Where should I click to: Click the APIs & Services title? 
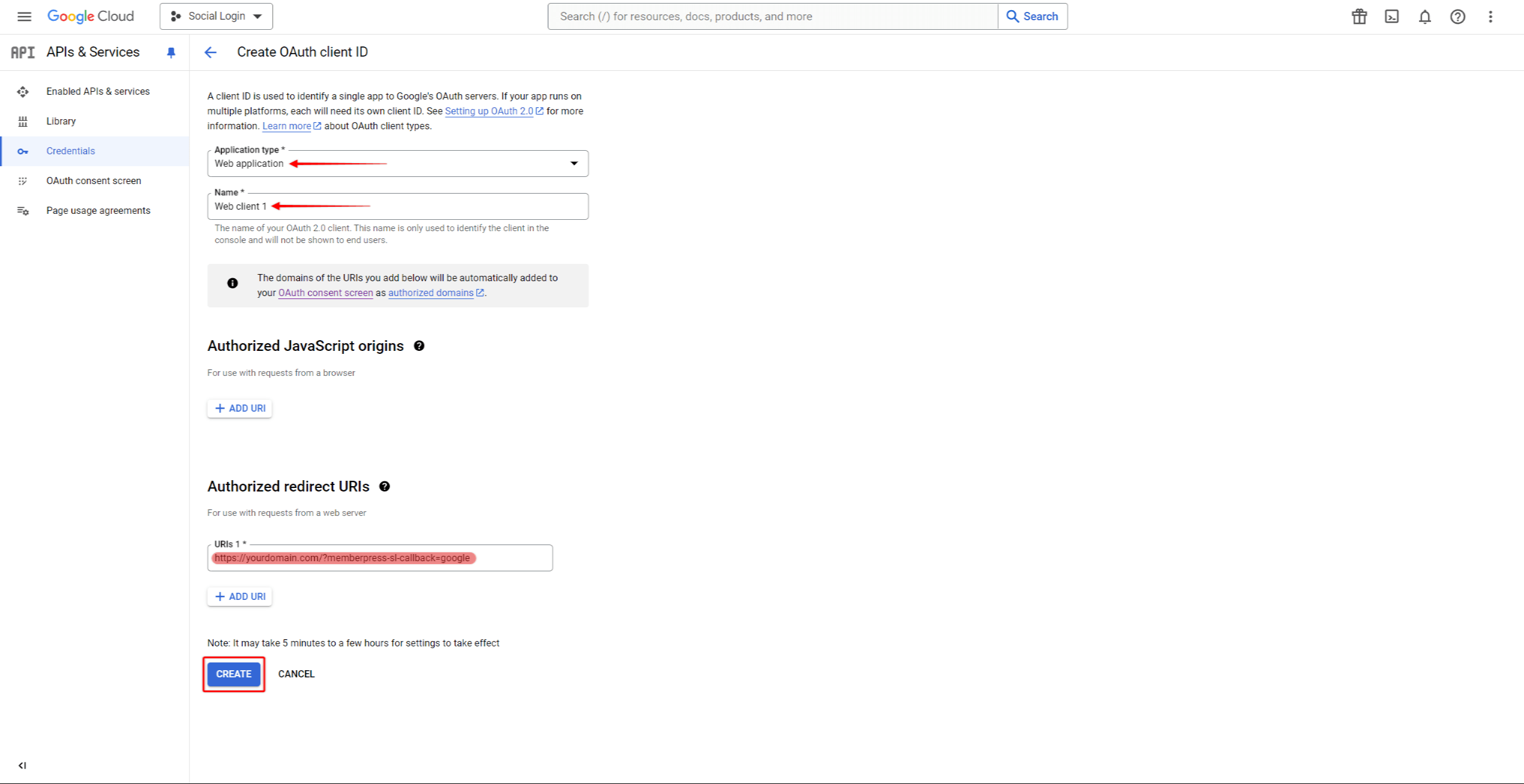coord(93,52)
